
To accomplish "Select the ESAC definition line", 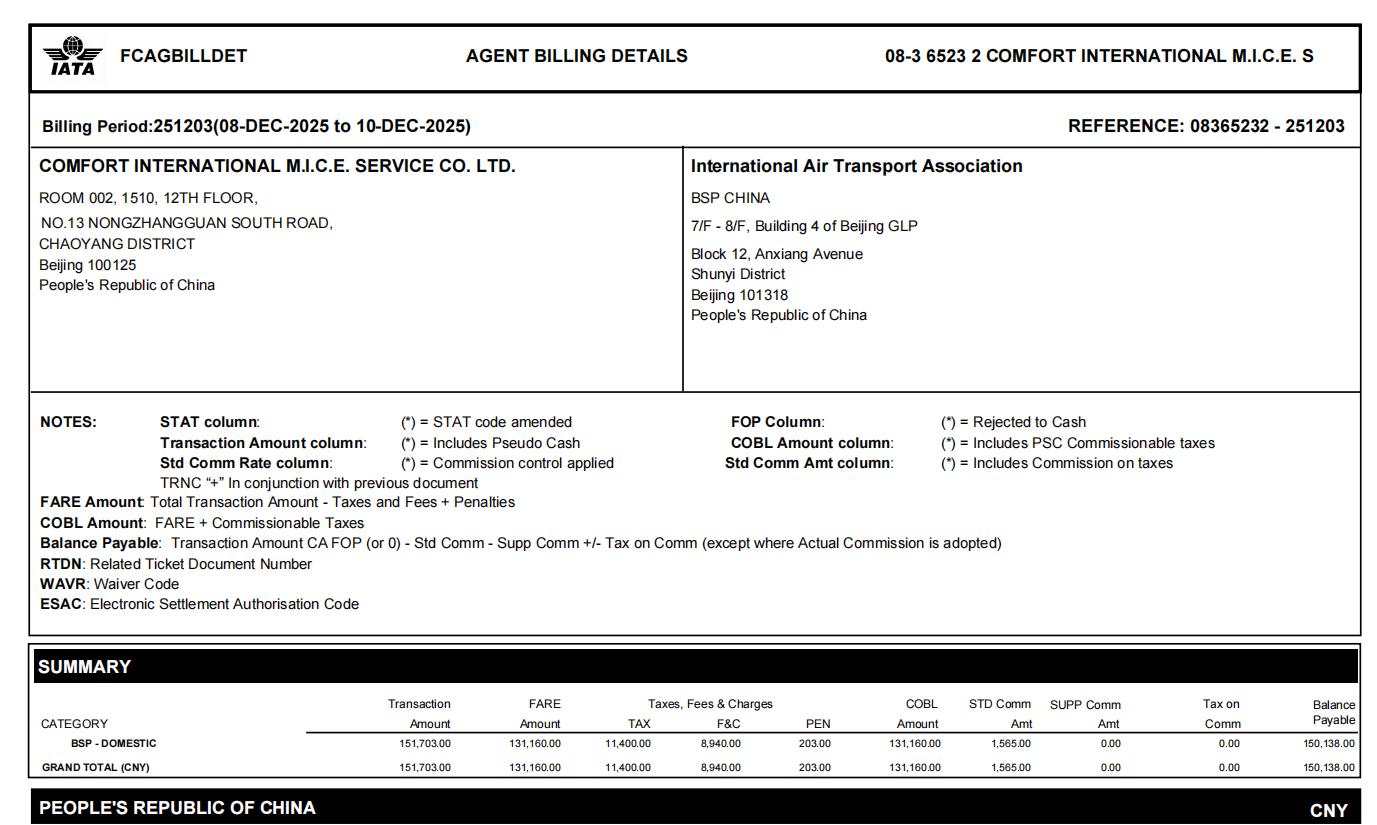I will [199, 604].
